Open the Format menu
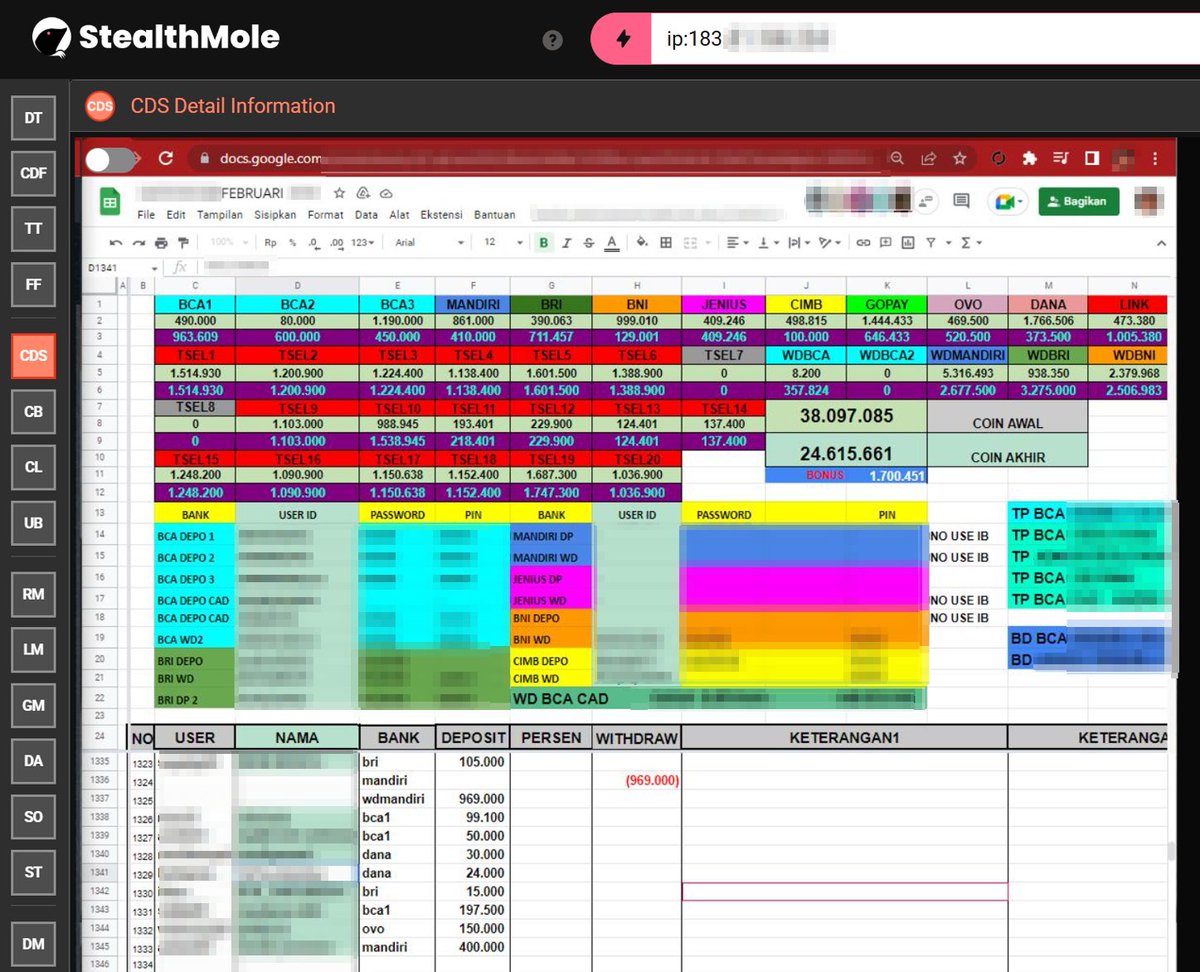 pyautogui.click(x=326, y=215)
